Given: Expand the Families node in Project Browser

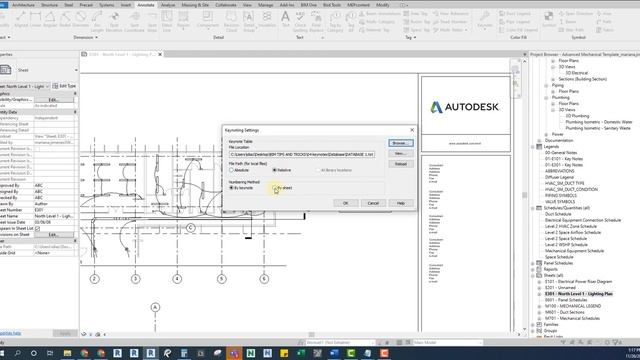Looking at the screenshot, I should 533,324.
